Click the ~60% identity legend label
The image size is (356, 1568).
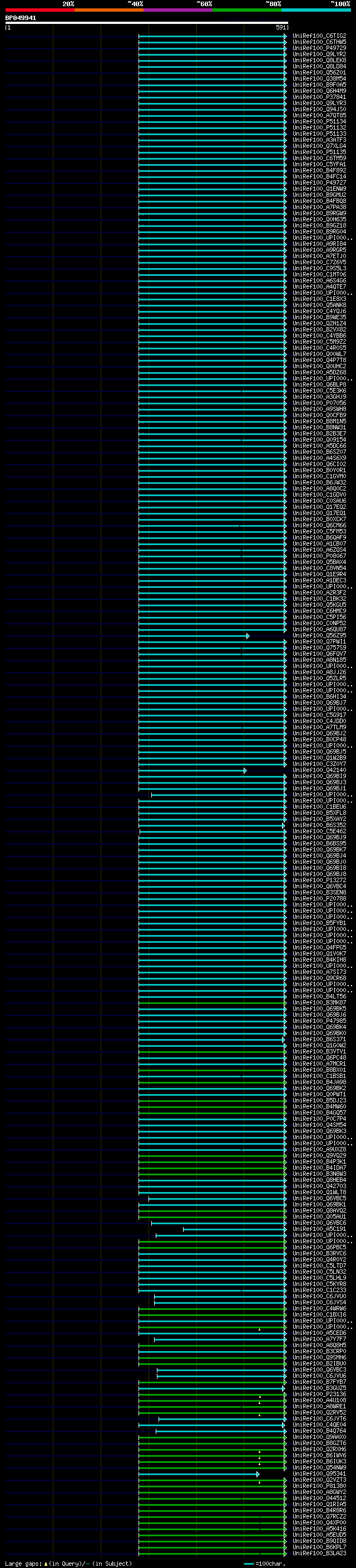point(204,4)
